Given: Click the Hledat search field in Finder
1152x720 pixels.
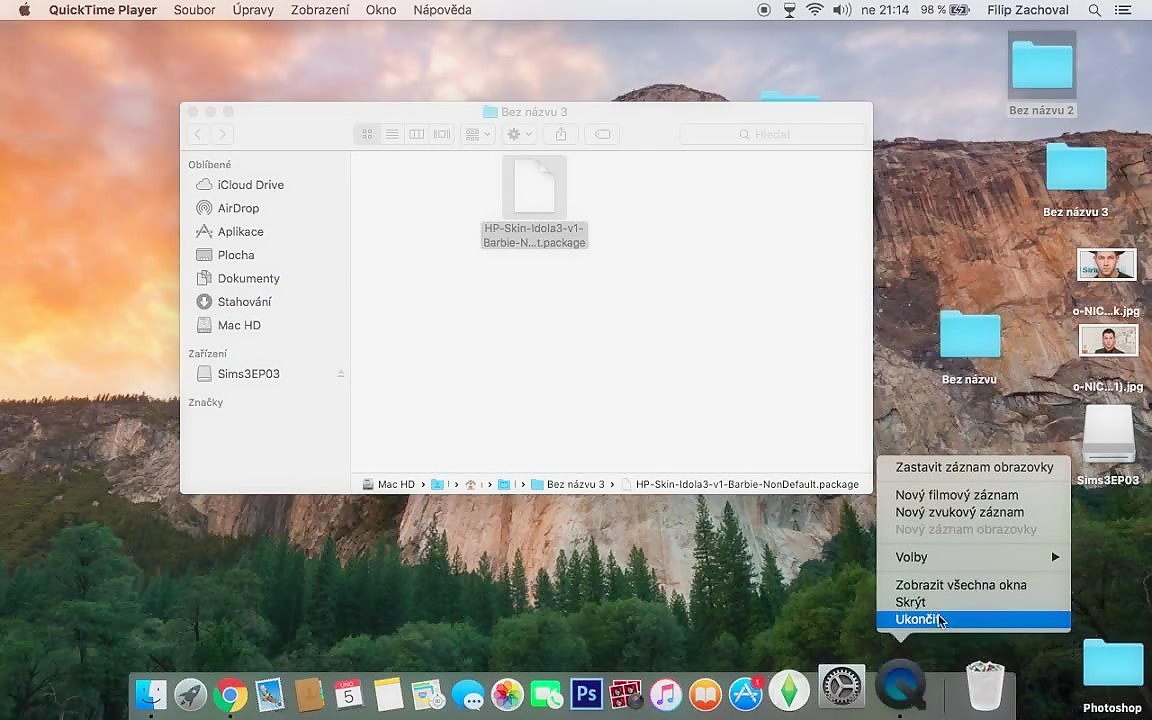Looking at the screenshot, I should [772, 134].
